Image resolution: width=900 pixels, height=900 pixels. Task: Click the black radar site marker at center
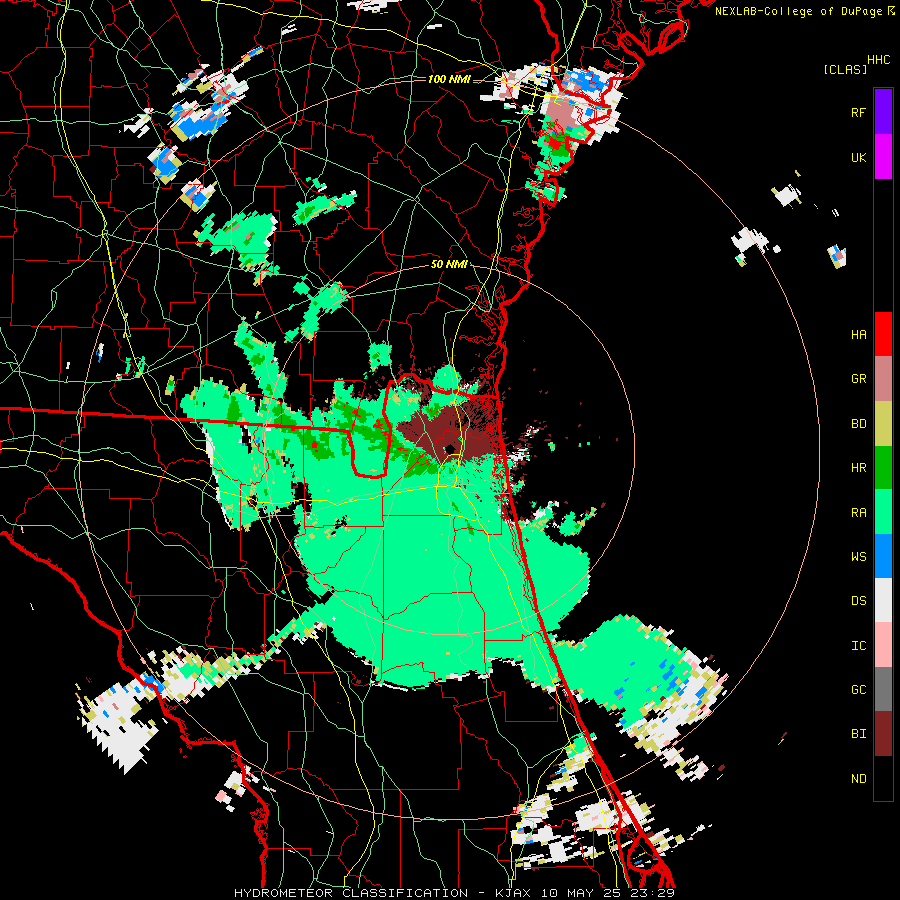tap(450, 449)
